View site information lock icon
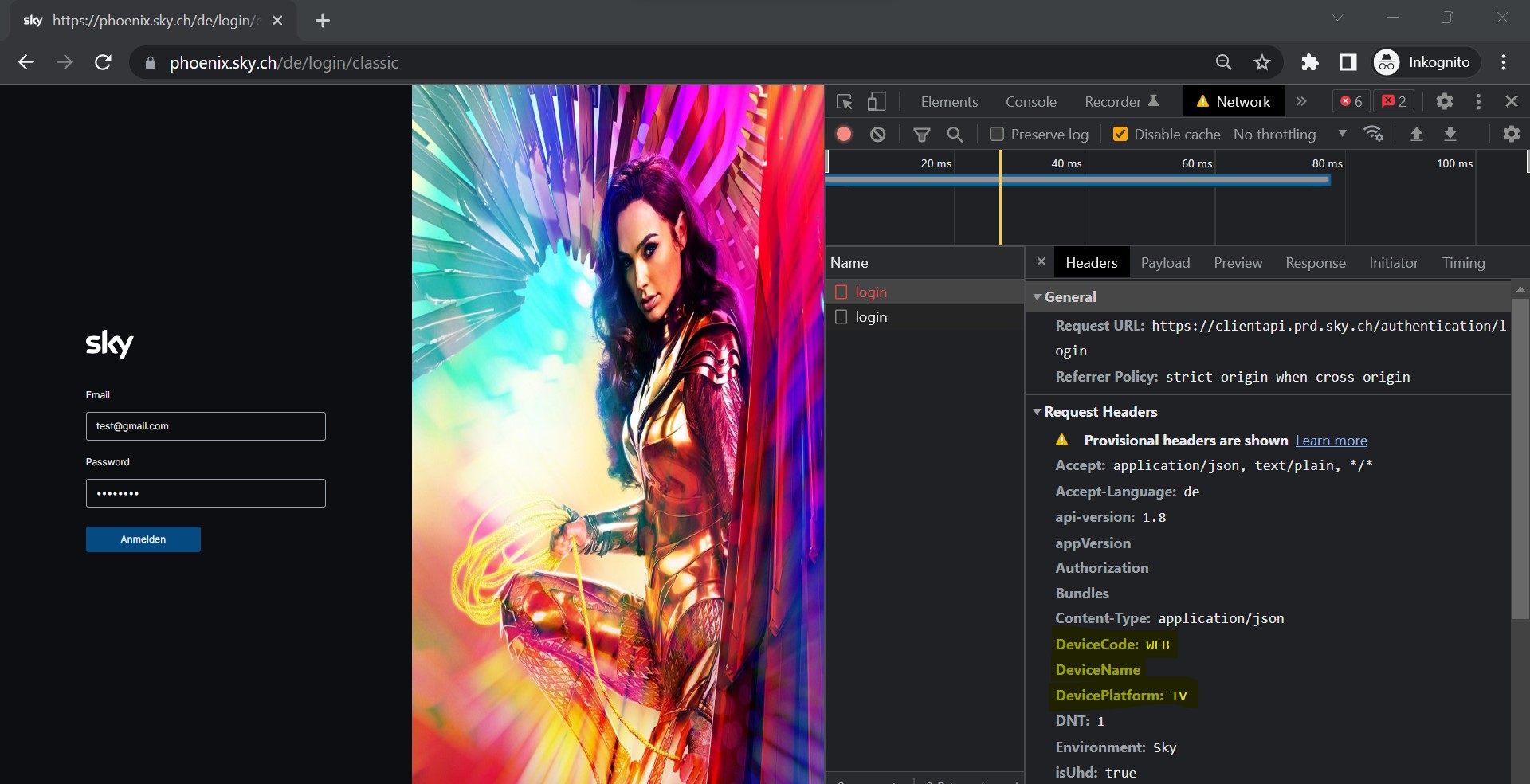The width and height of the screenshot is (1530, 784). (x=150, y=63)
